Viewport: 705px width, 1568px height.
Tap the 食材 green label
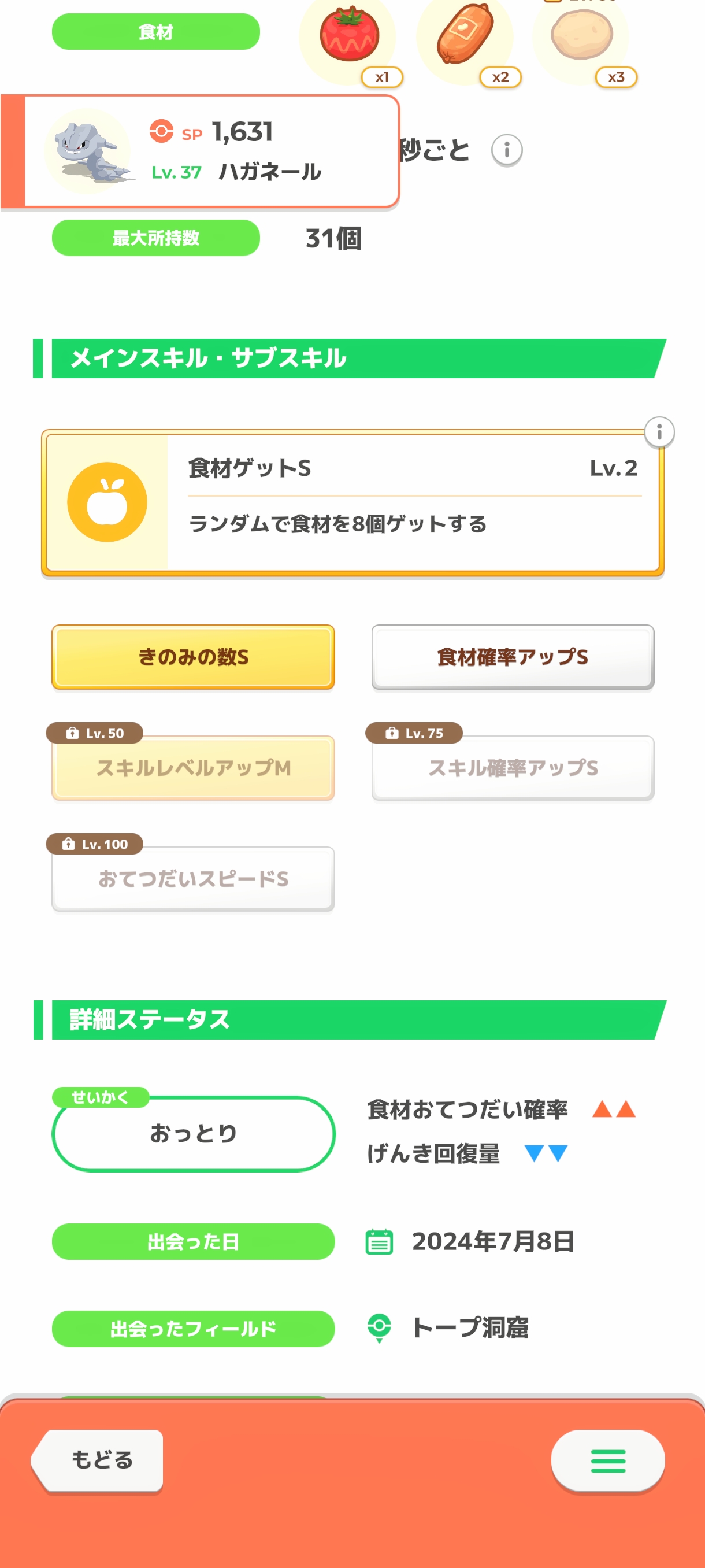[x=155, y=32]
